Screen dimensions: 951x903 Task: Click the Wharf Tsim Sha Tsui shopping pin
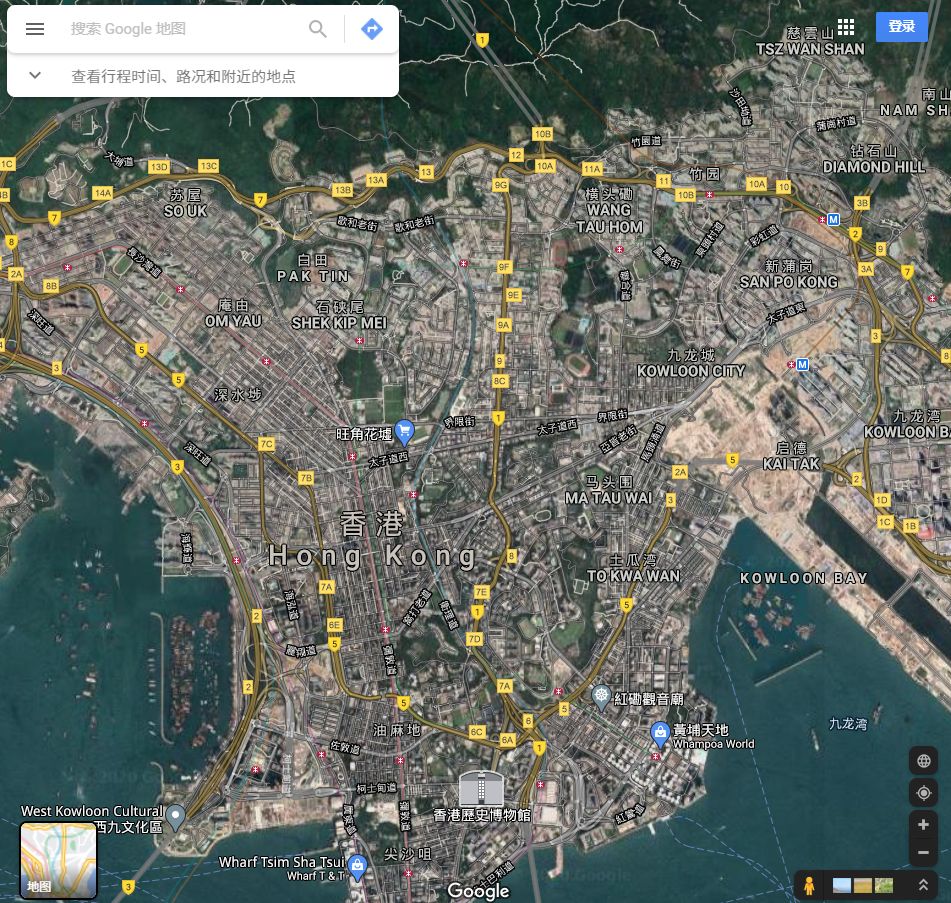tap(360, 865)
